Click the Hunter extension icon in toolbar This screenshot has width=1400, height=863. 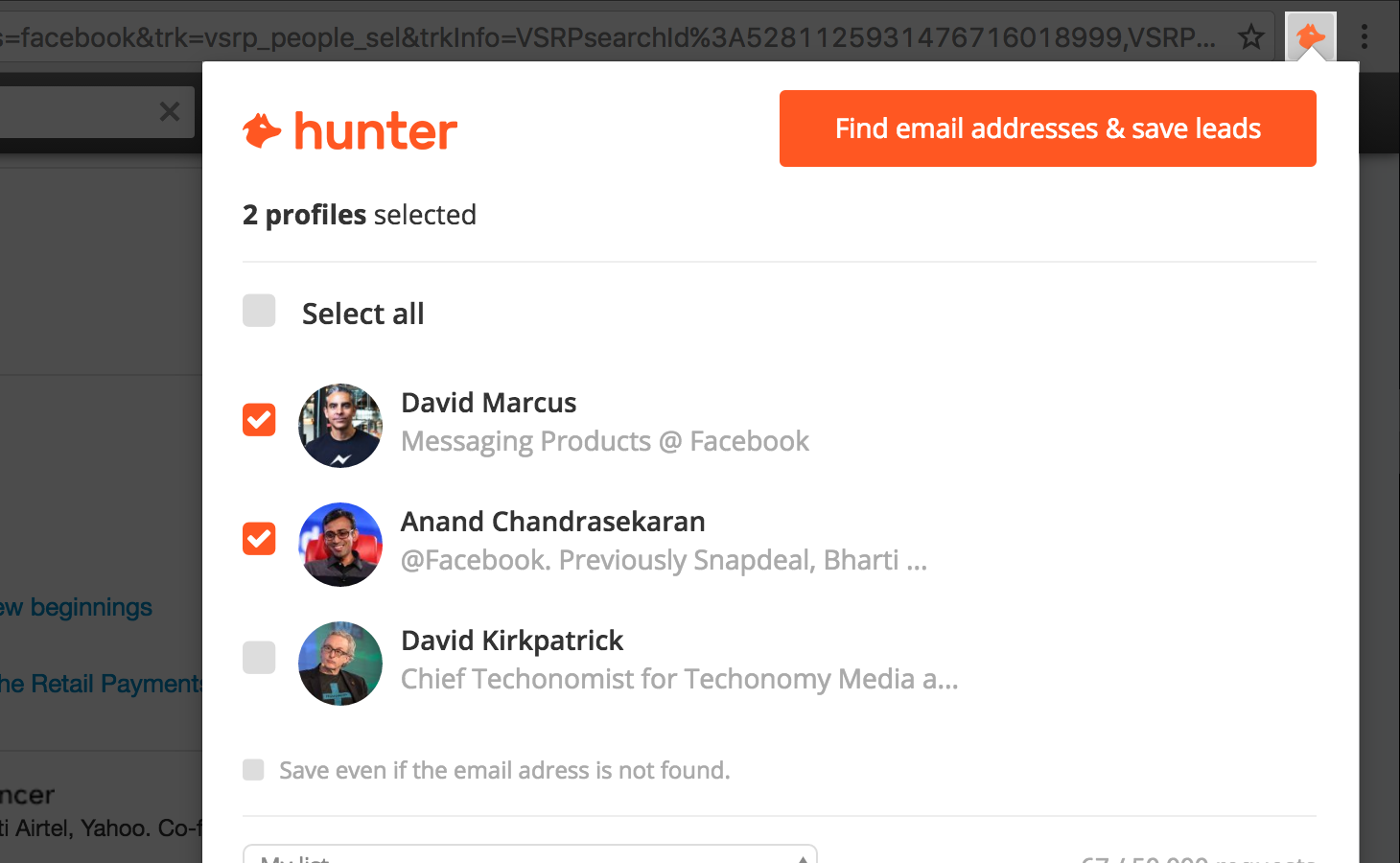point(1310,37)
